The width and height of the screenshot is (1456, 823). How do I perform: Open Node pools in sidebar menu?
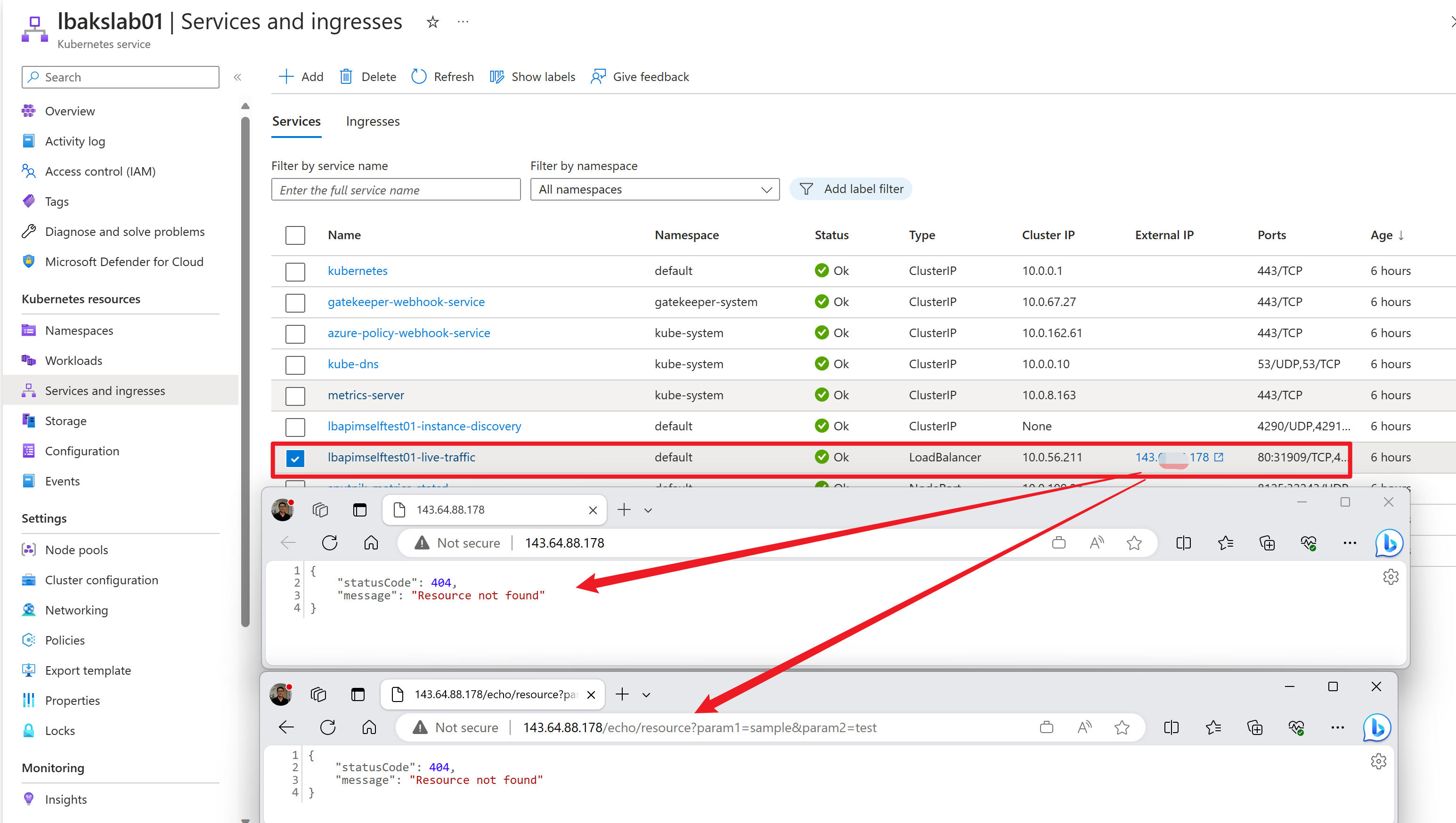(76, 550)
